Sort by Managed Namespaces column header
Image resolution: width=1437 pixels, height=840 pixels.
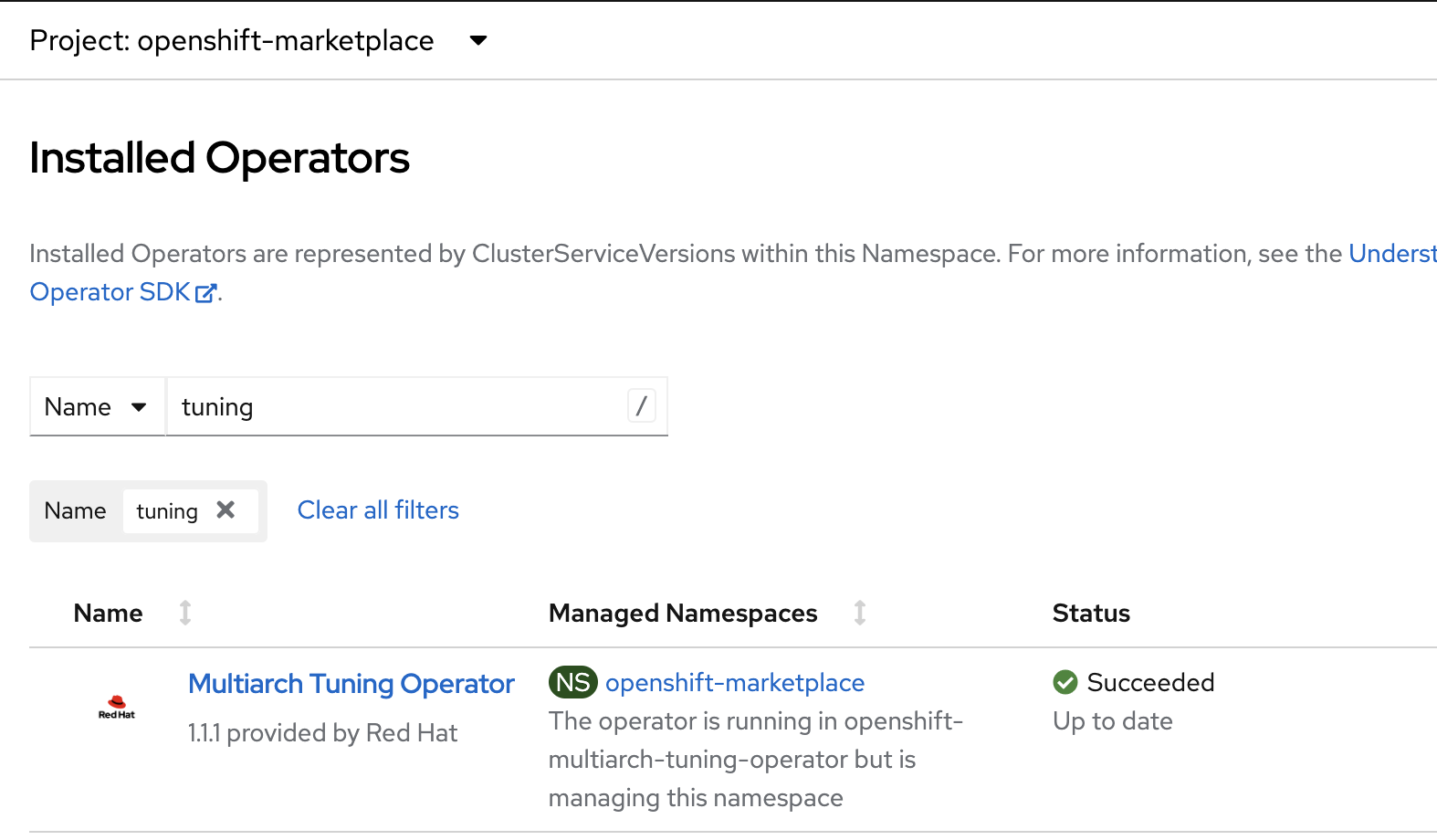tap(682, 614)
